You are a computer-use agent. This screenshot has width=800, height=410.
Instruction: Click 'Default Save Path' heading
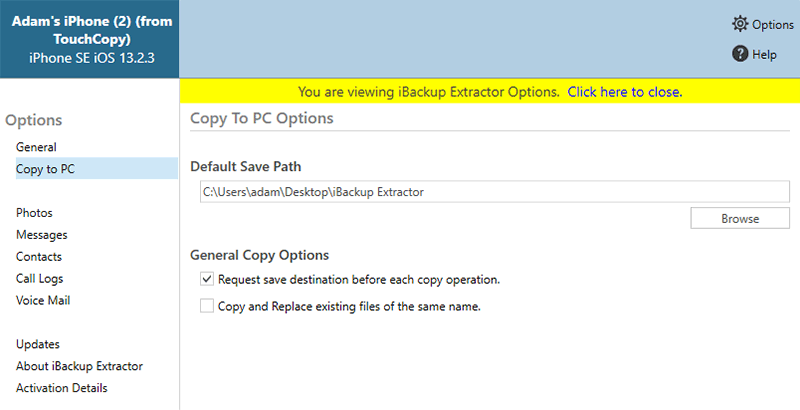245,166
